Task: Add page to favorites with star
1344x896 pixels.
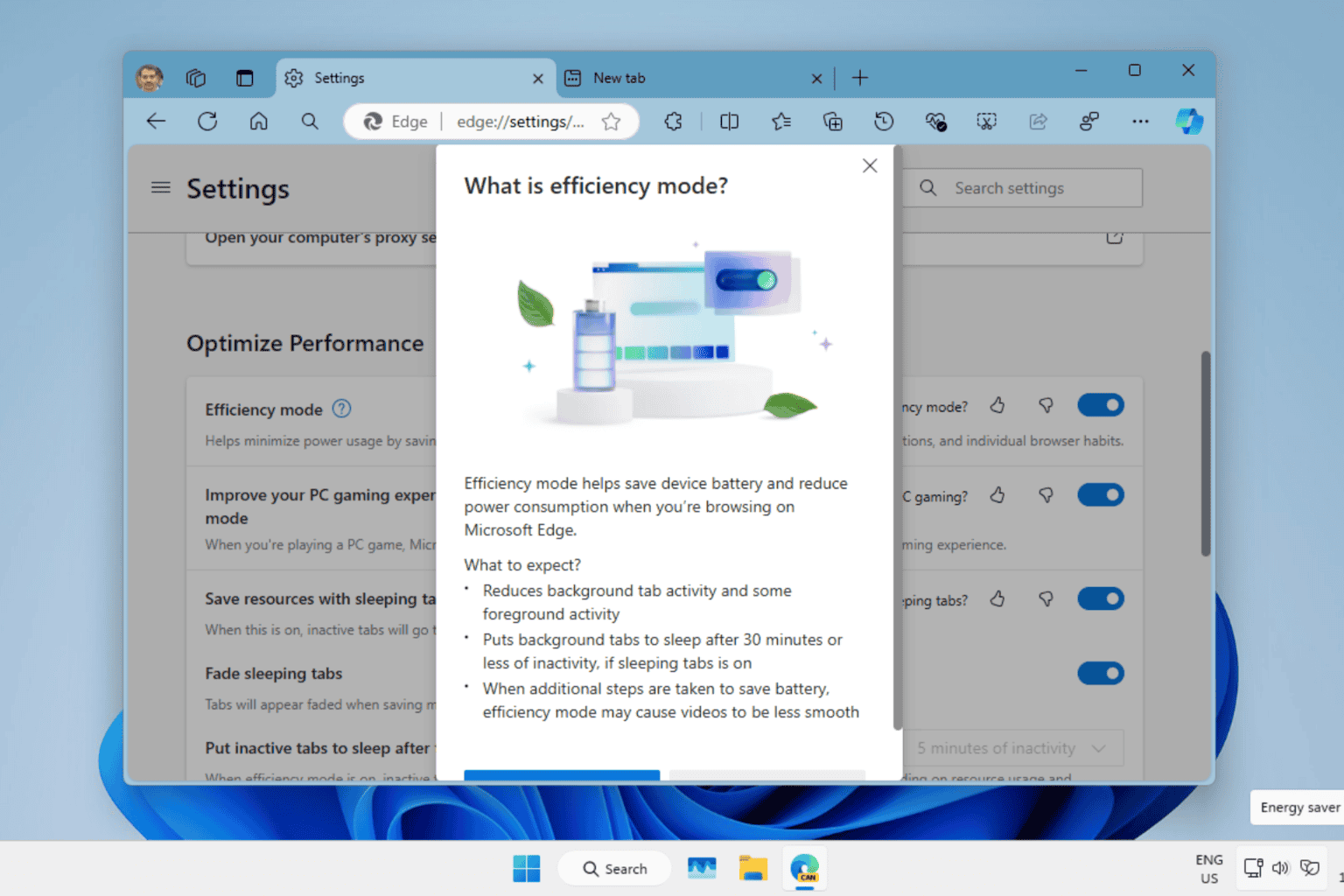Action: [612, 122]
